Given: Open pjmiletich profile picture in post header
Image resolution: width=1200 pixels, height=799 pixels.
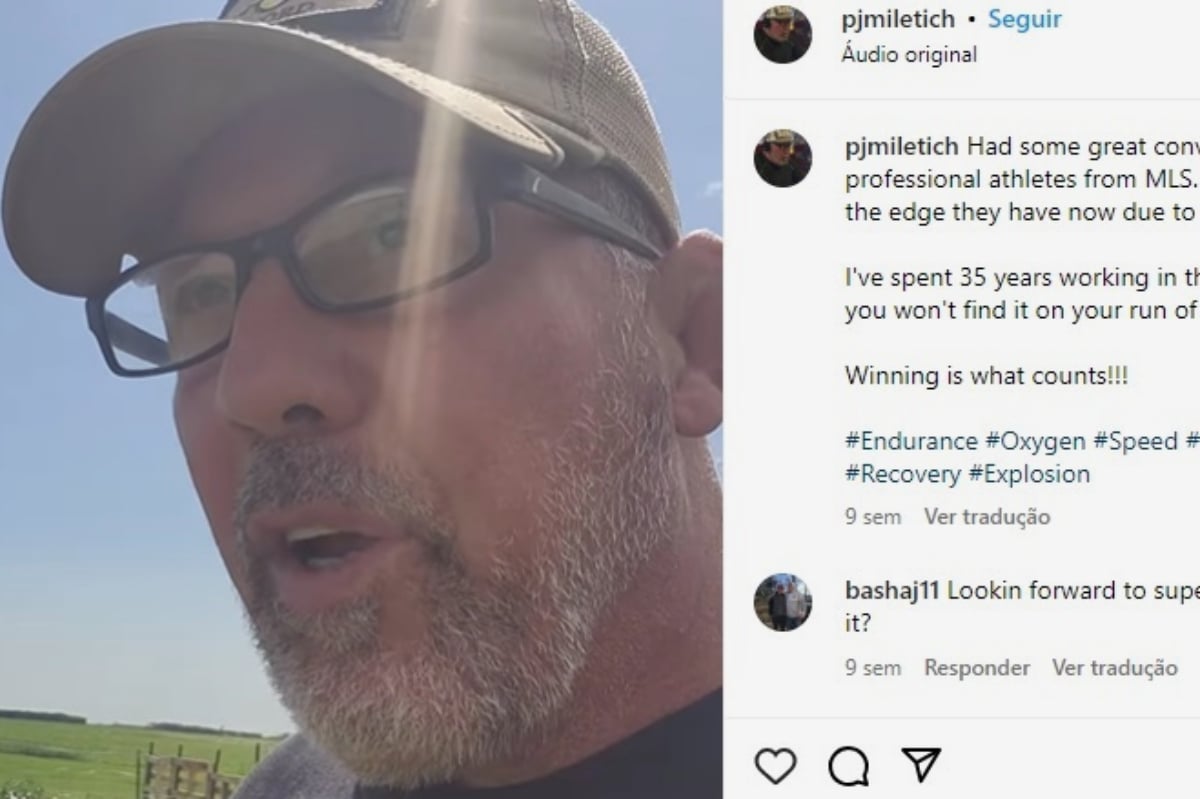Looking at the screenshot, I should pyautogui.click(x=782, y=34).
